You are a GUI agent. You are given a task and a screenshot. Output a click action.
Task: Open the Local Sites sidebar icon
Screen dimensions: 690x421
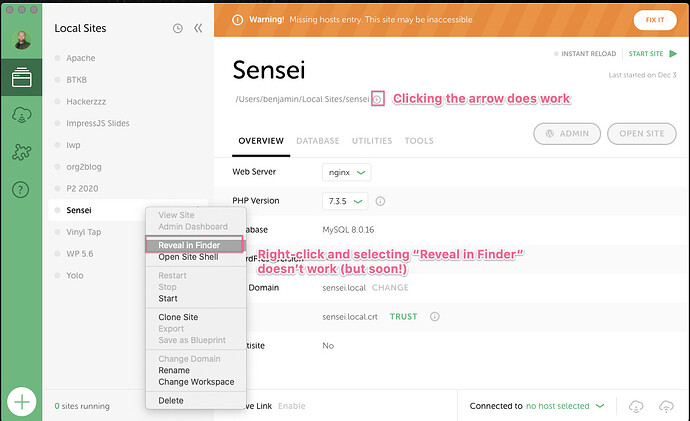click(20, 77)
